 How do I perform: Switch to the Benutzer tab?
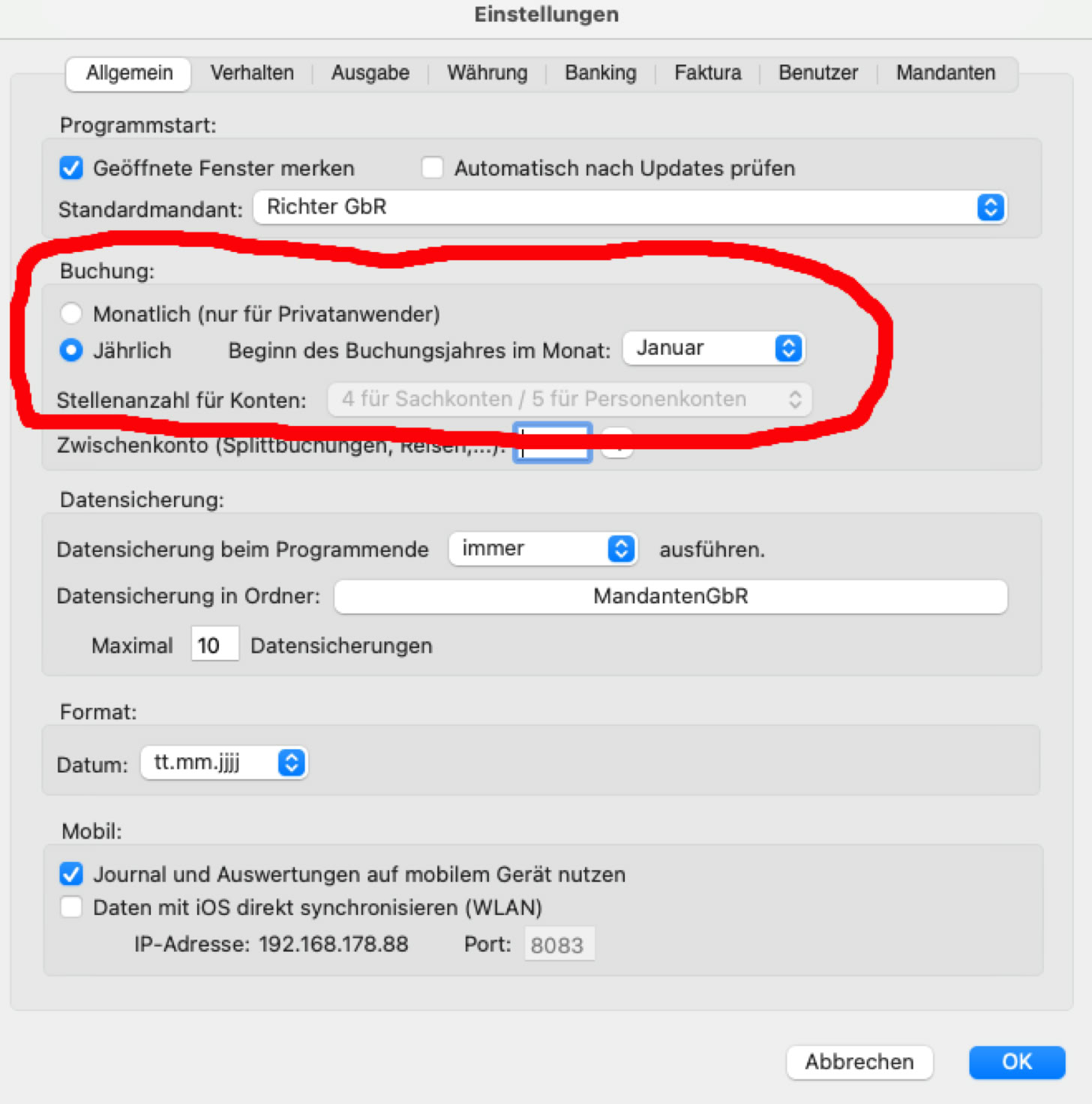coord(817,73)
